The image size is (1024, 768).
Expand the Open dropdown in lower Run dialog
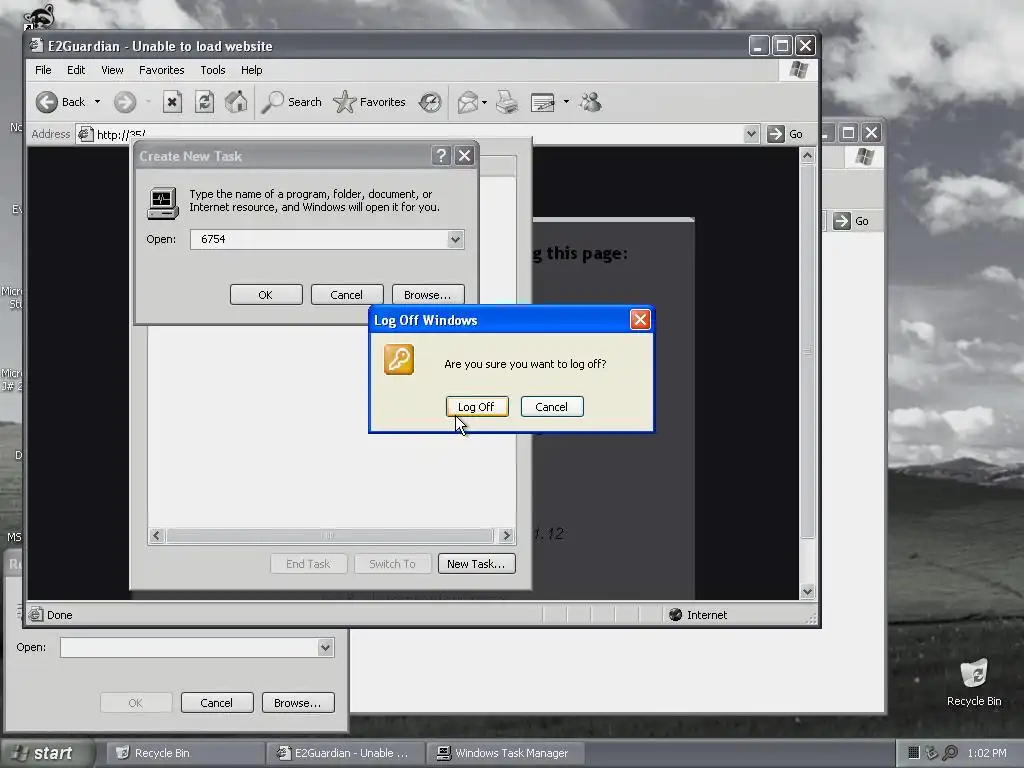click(x=325, y=648)
